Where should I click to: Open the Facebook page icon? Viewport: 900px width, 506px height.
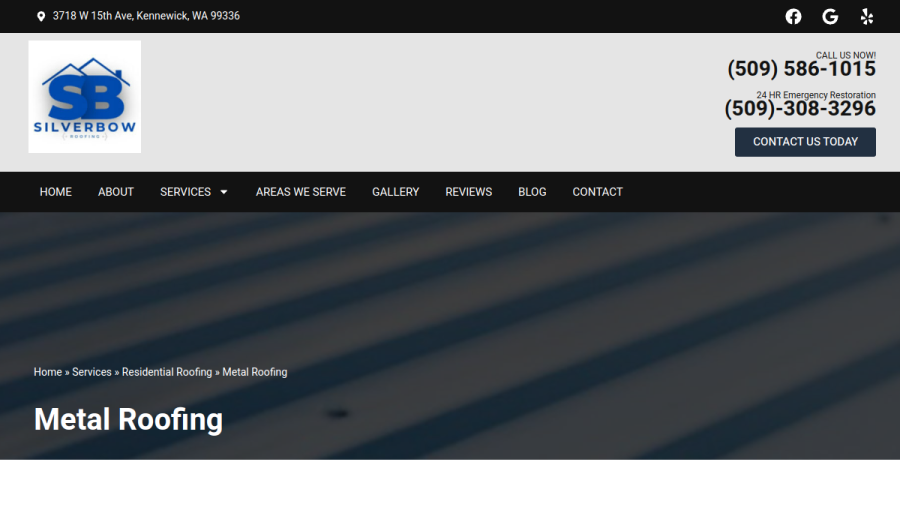tap(793, 17)
